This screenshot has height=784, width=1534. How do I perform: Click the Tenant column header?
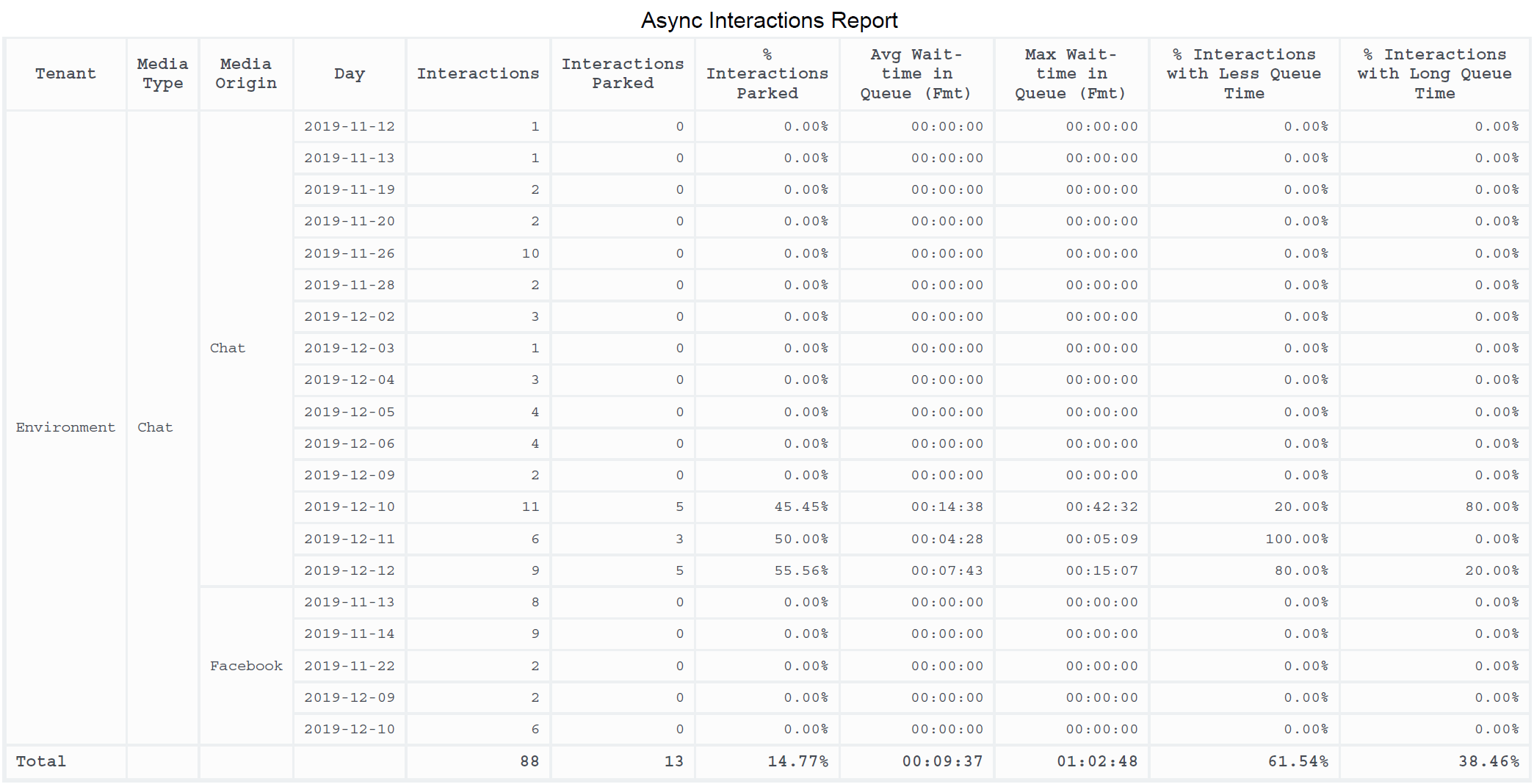pos(65,74)
